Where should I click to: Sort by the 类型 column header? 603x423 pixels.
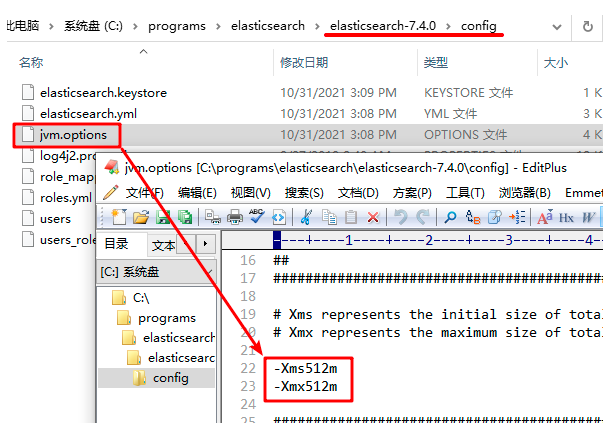(436, 62)
